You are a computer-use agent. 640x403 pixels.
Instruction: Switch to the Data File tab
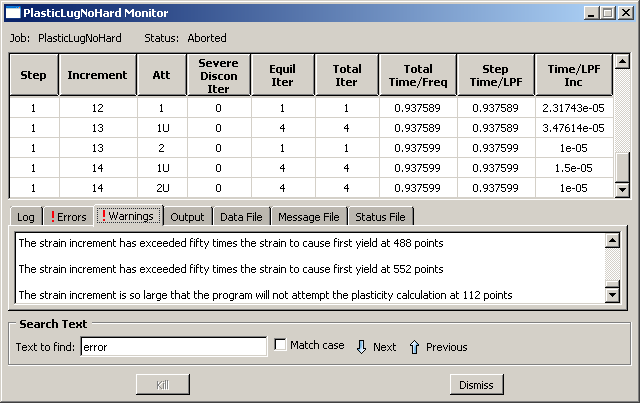pyautogui.click(x=241, y=216)
